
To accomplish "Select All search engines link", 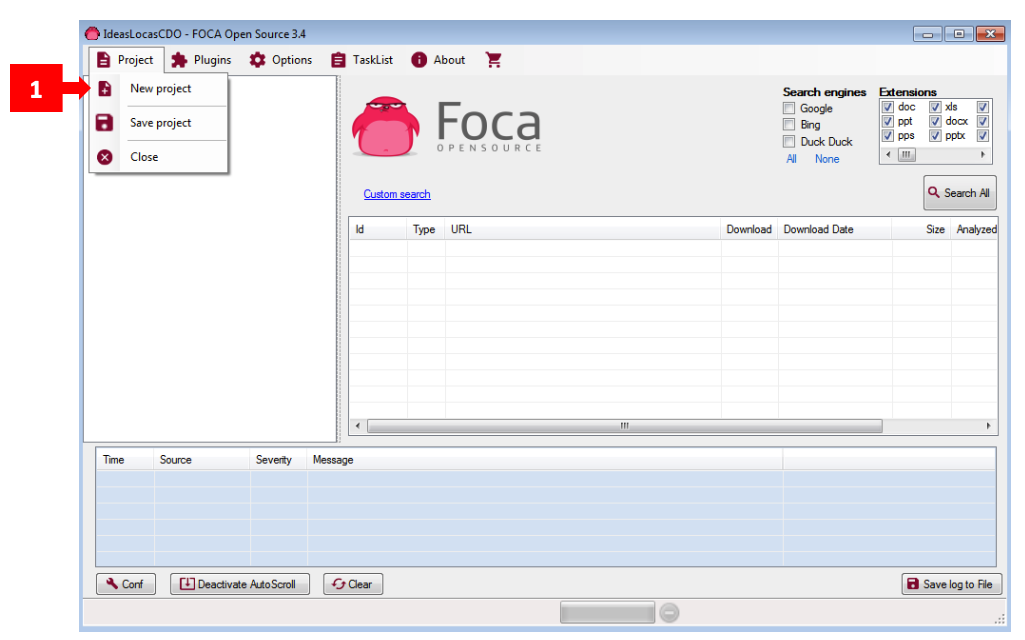I will (791, 159).
